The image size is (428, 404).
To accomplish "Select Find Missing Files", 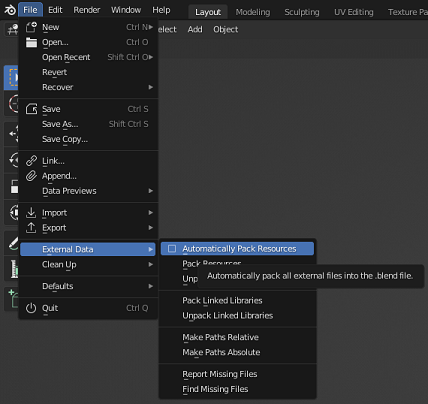I will pos(237,389).
